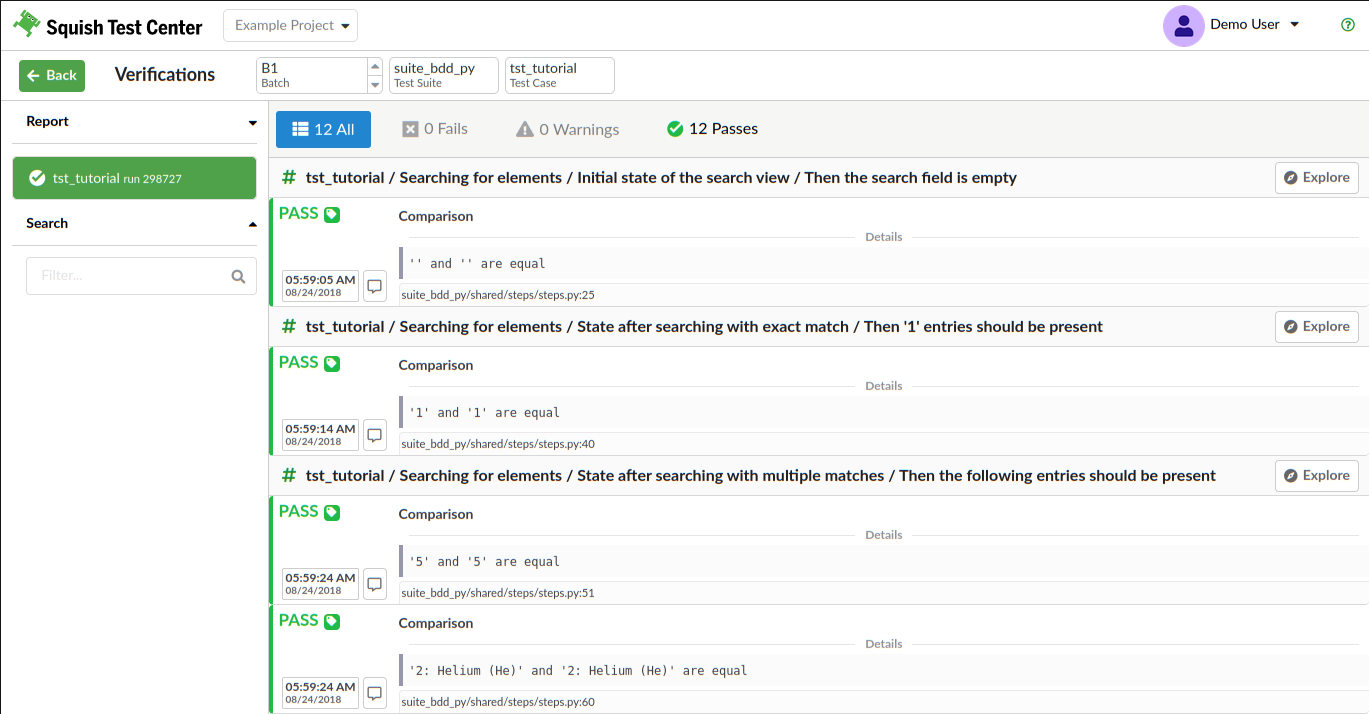Open comment icon for 05:59:14 AM result
Image resolution: width=1369 pixels, height=714 pixels.
[375, 435]
